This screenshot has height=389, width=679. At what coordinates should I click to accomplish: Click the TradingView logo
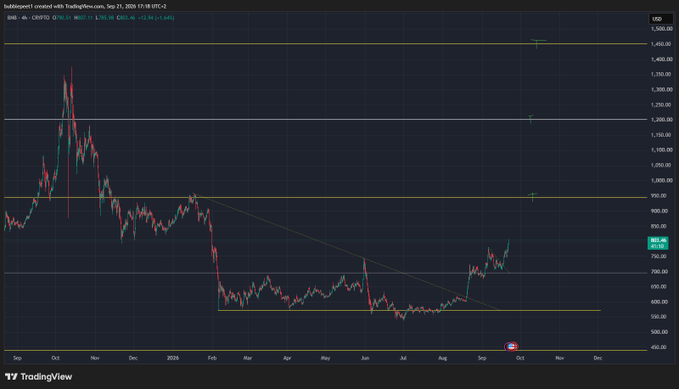click(39, 377)
